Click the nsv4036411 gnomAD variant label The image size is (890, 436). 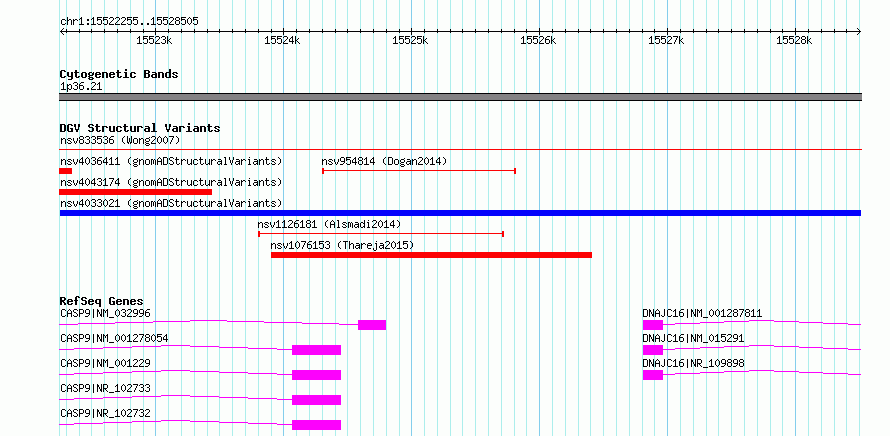click(x=171, y=161)
